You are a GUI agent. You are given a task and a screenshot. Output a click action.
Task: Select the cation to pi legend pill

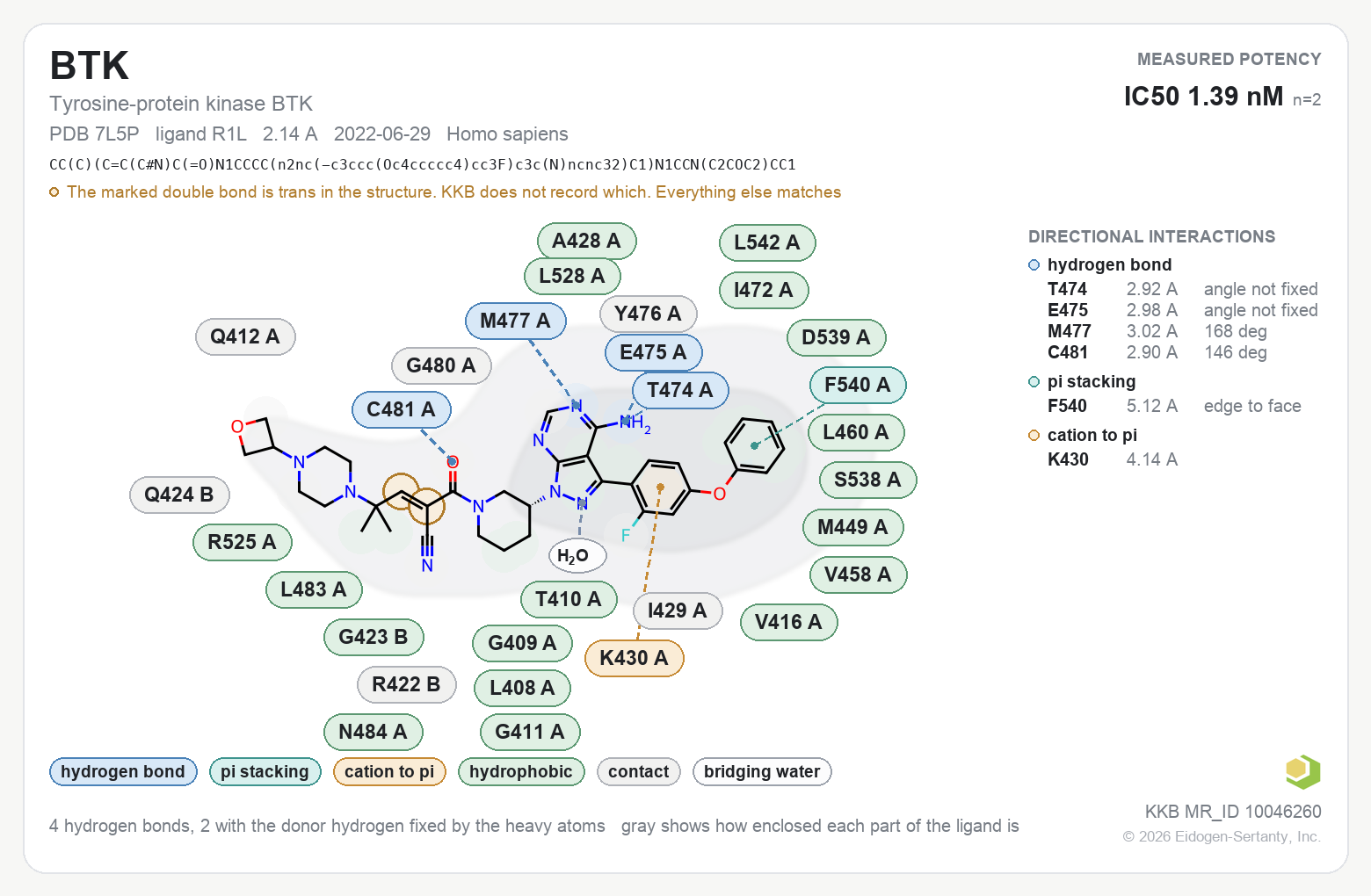pyautogui.click(x=389, y=771)
